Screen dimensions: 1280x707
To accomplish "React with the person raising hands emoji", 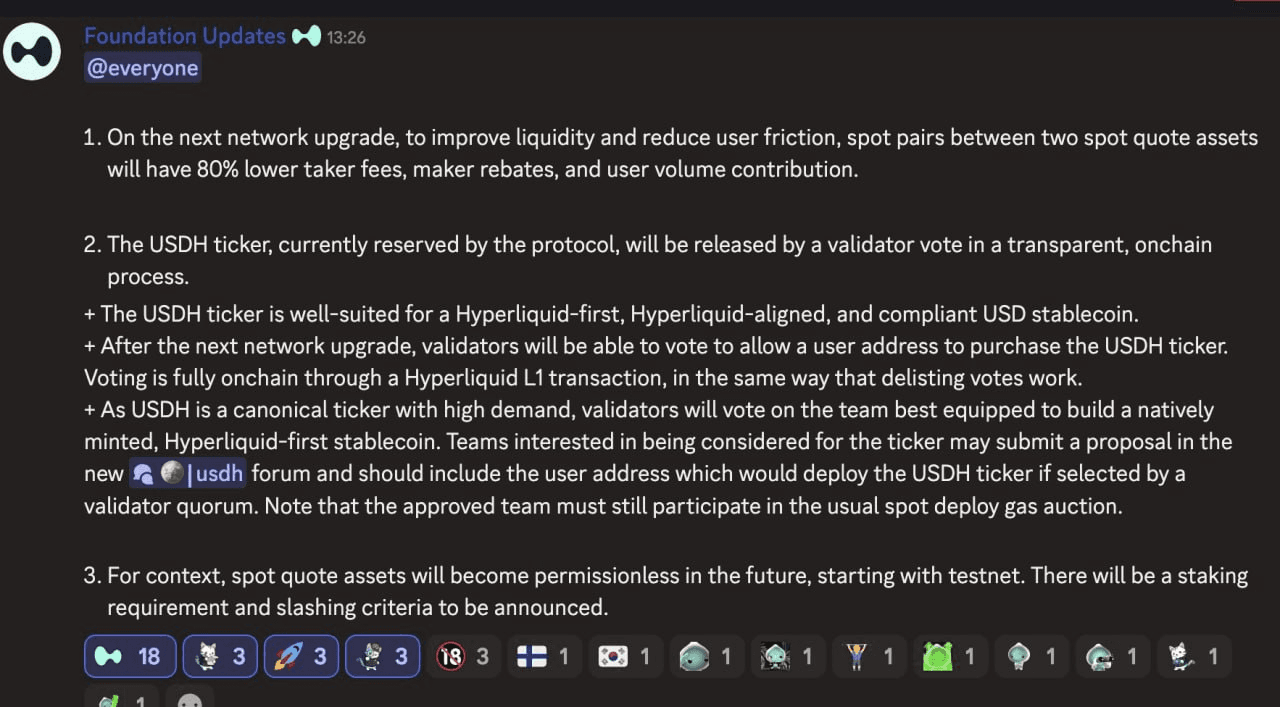I will point(868,656).
